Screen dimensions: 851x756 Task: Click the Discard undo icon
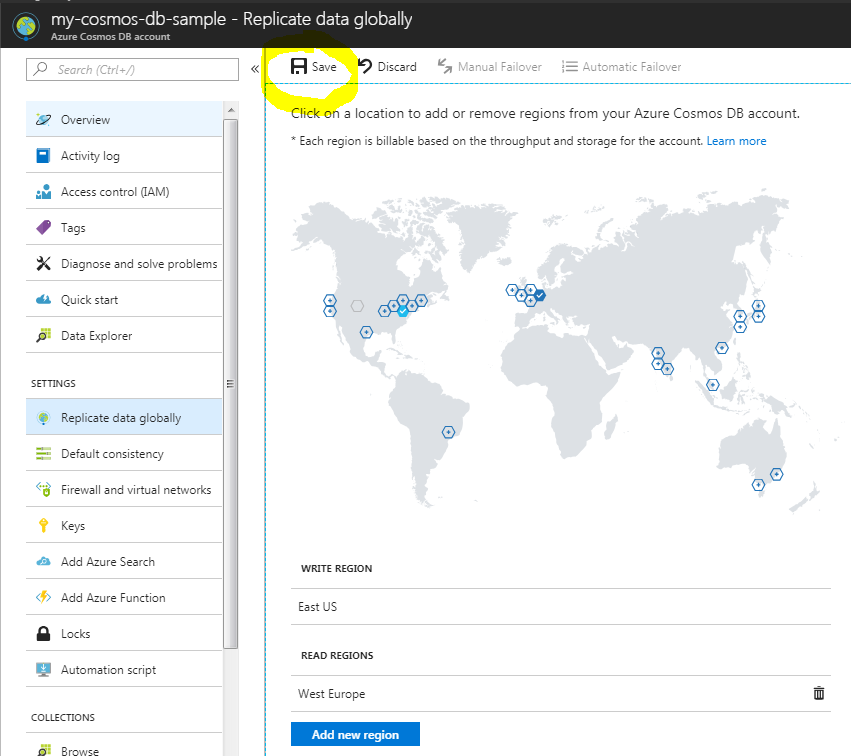[x=365, y=67]
